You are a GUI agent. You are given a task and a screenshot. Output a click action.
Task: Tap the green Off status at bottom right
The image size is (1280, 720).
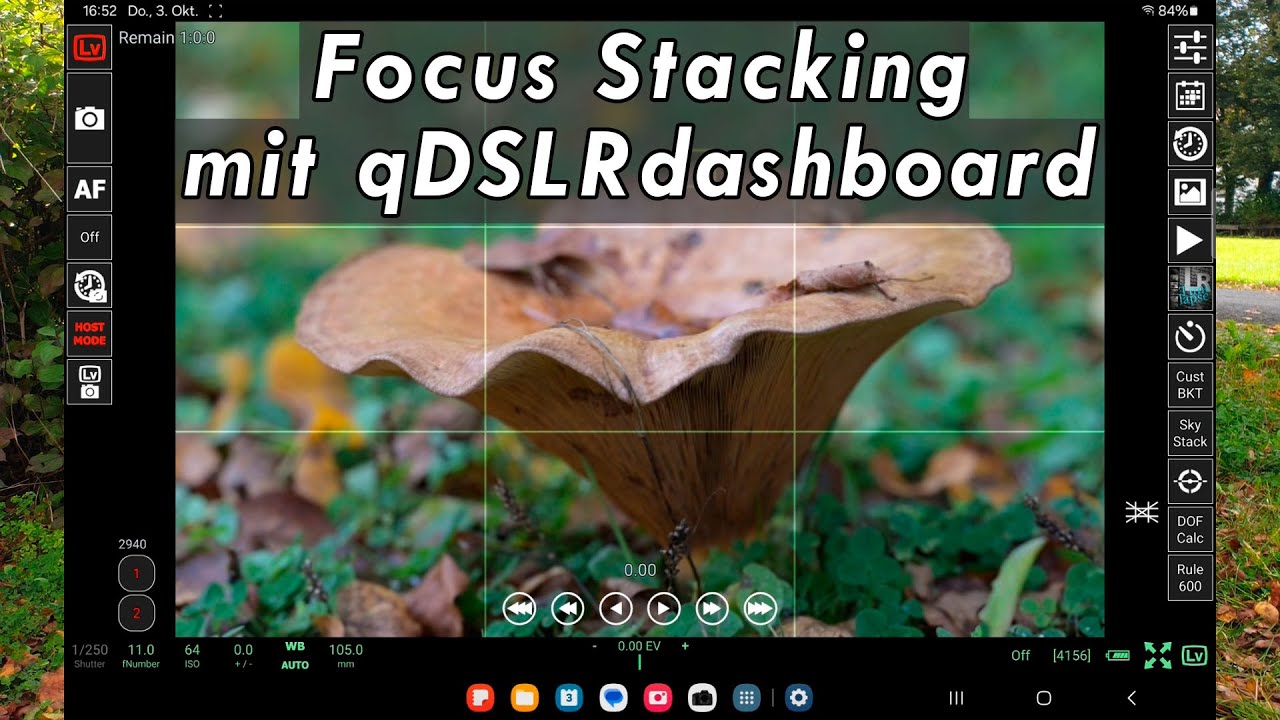(1020, 656)
